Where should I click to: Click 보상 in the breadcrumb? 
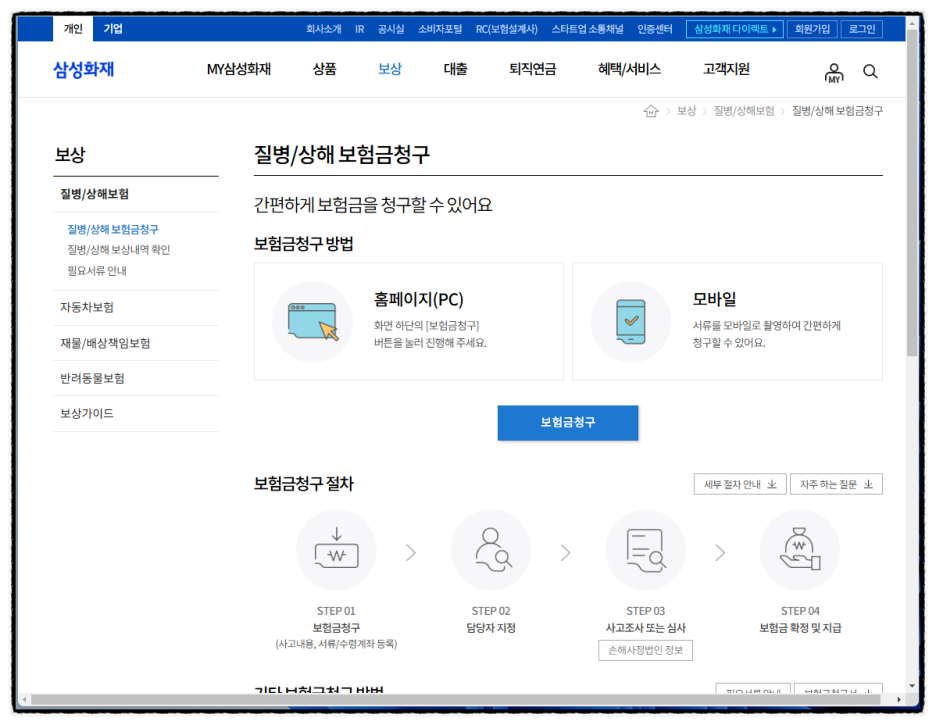686,111
